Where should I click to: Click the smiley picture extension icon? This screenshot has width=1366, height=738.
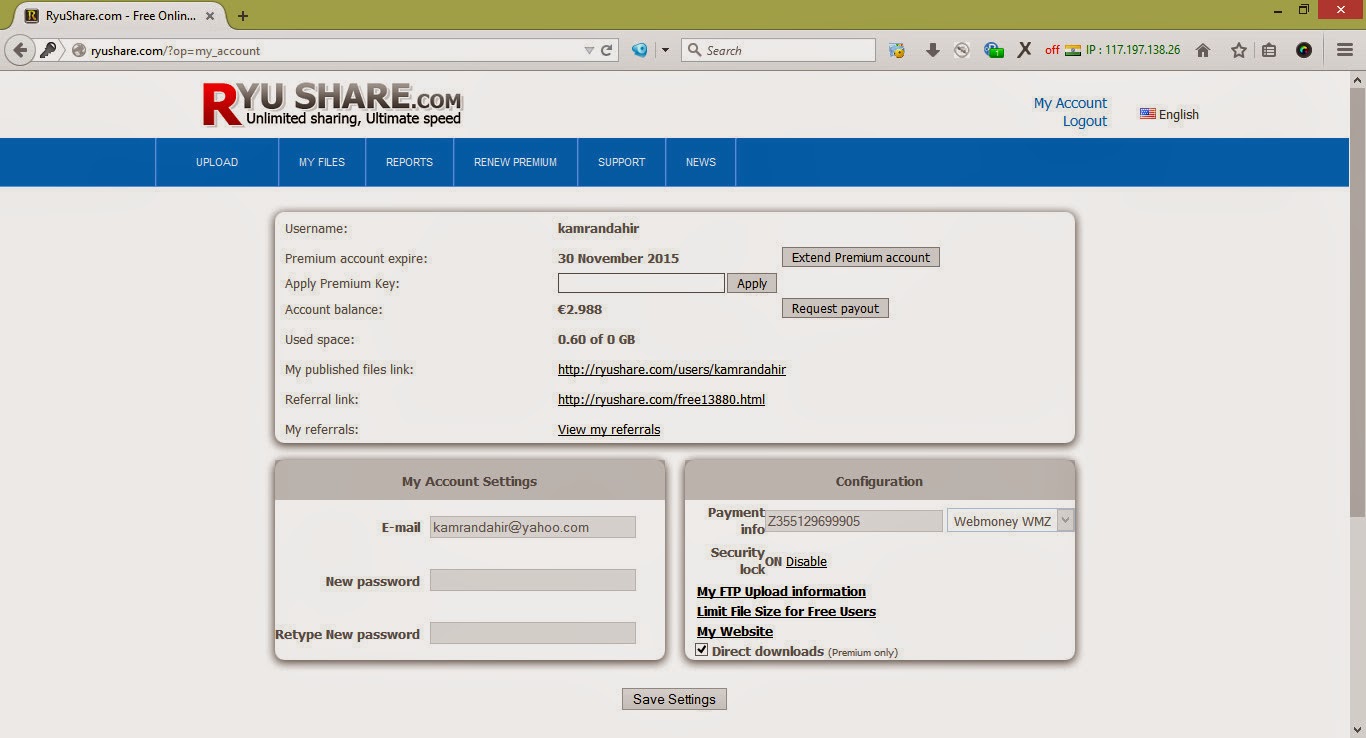tap(897, 50)
